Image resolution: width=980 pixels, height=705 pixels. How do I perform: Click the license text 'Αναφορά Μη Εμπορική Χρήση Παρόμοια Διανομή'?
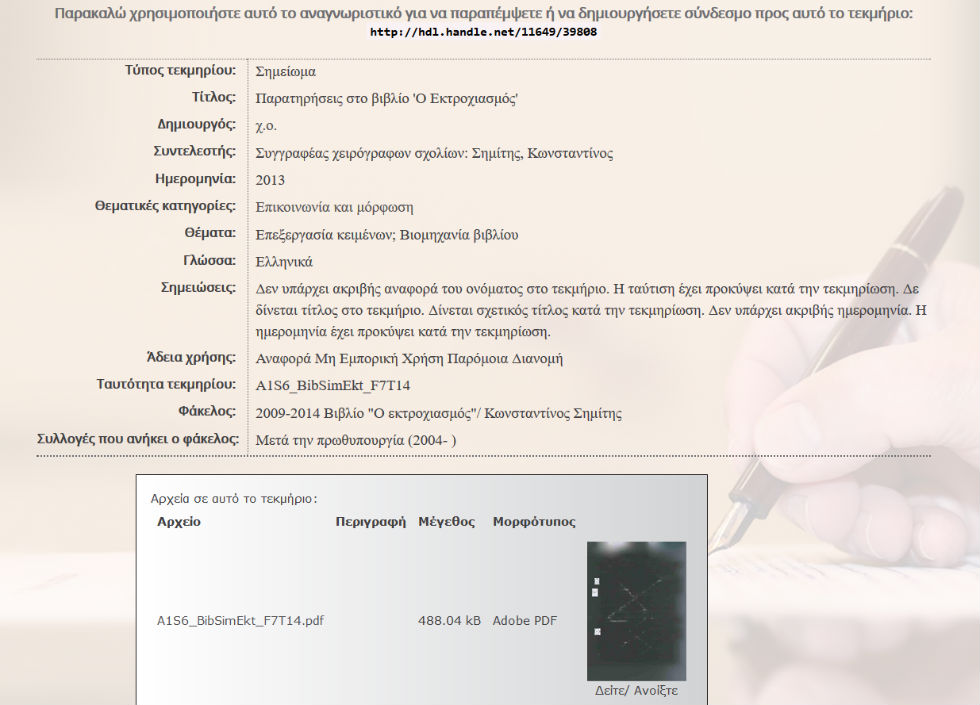[x=409, y=359]
